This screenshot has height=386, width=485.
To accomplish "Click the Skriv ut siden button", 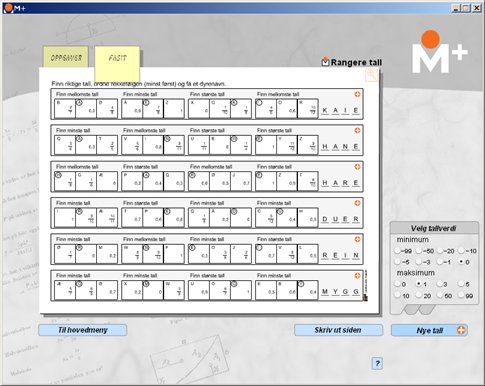I will (x=338, y=330).
